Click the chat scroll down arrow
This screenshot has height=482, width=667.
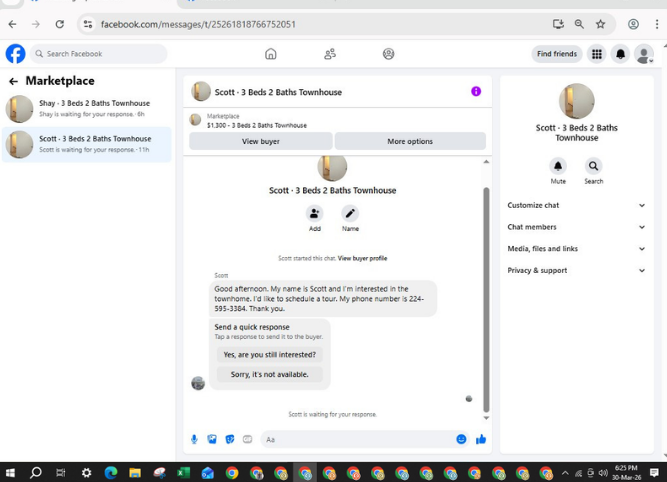(x=486, y=418)
